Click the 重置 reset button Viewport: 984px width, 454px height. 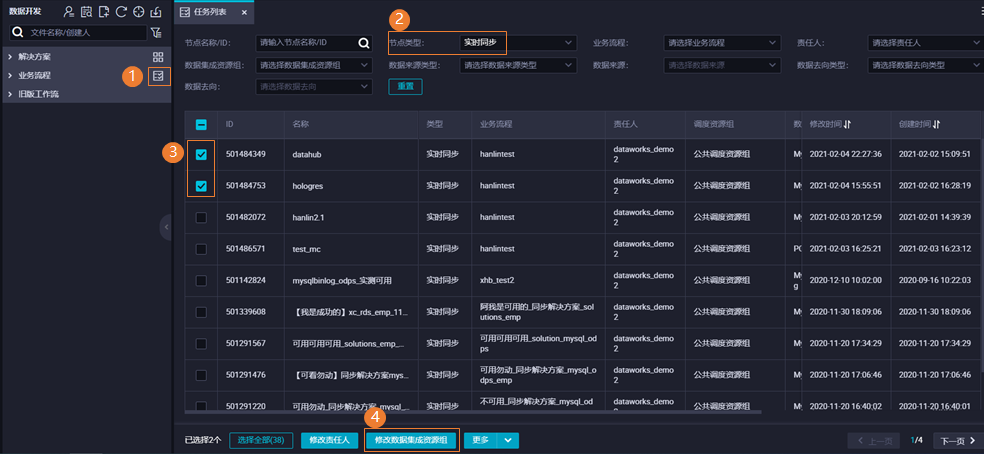(405, 87)
